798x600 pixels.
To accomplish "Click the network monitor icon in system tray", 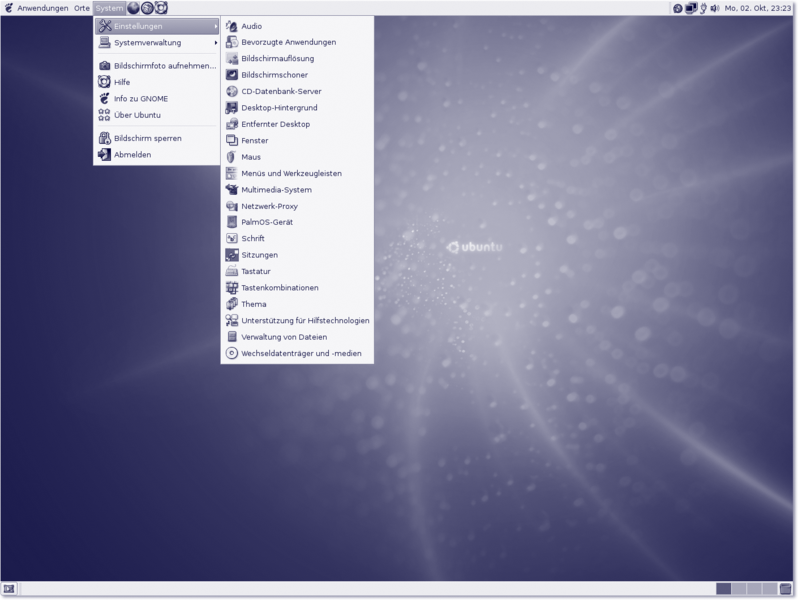I will click(x=691, y=8).
